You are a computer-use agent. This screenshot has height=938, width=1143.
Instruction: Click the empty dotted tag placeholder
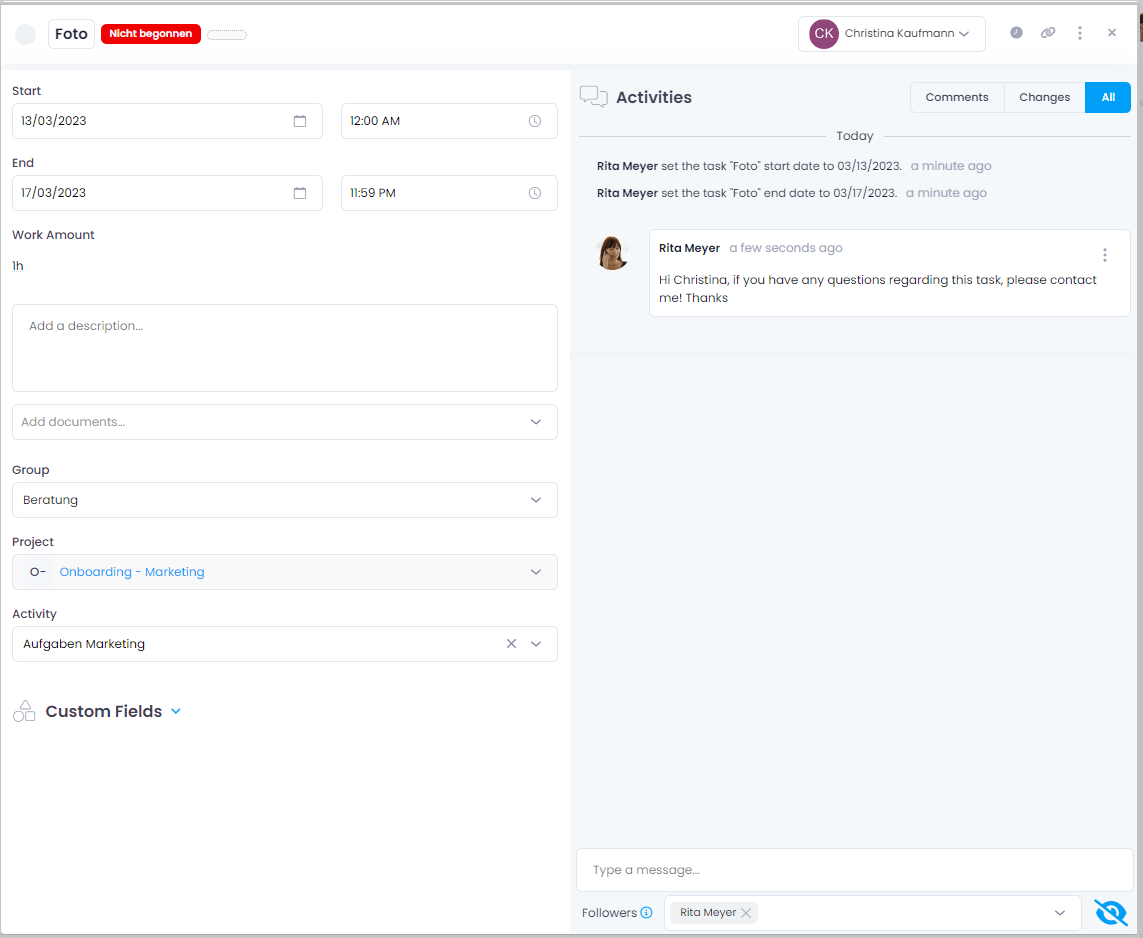(x=227, y=34)
